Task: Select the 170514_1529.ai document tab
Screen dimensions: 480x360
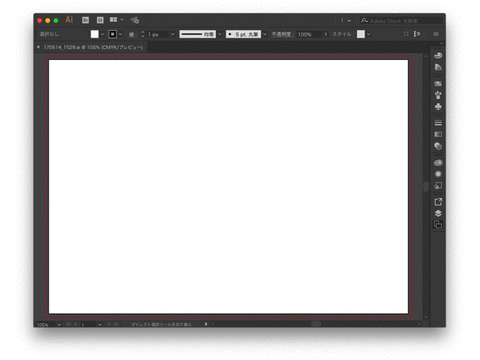Action: [93, 47]
